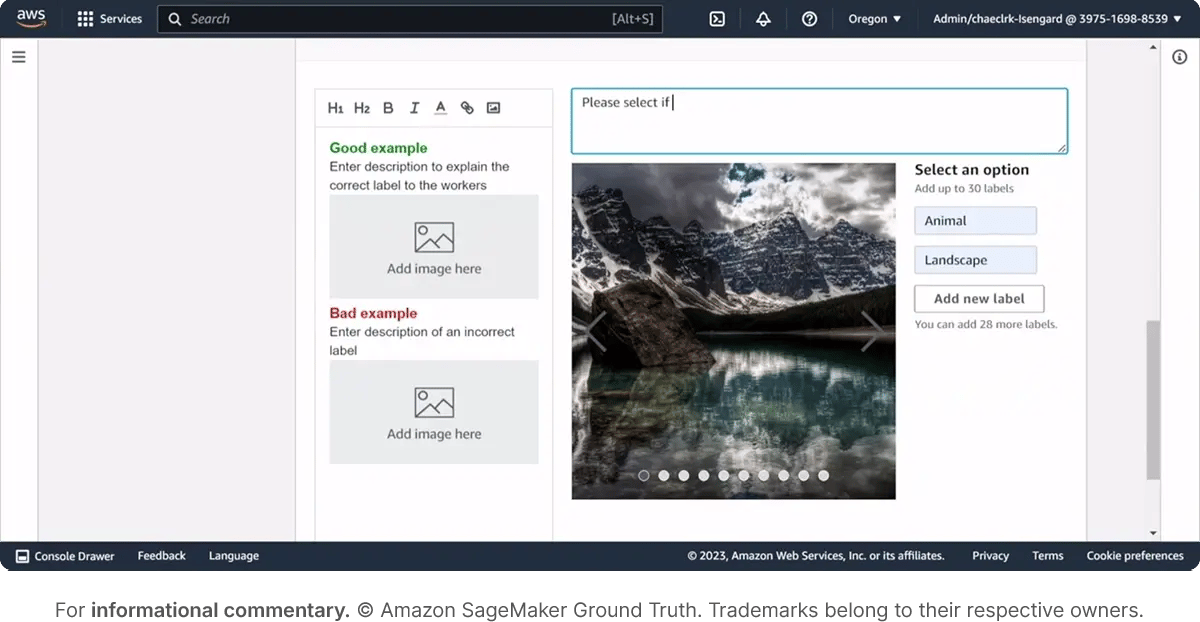1200x622 pixels.
Task: Jump to first carousel image dot
Action: [x=644, y=475]
